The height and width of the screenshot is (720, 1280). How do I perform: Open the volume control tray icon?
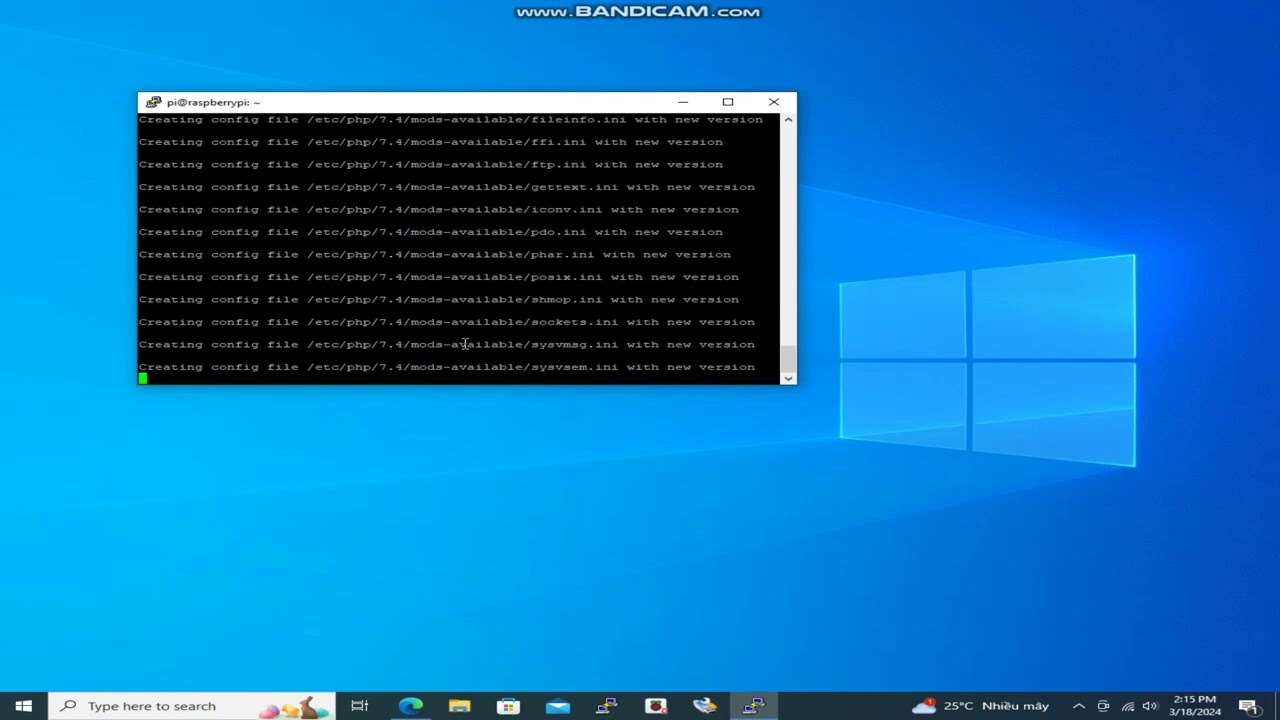[x=1150, y=706]
